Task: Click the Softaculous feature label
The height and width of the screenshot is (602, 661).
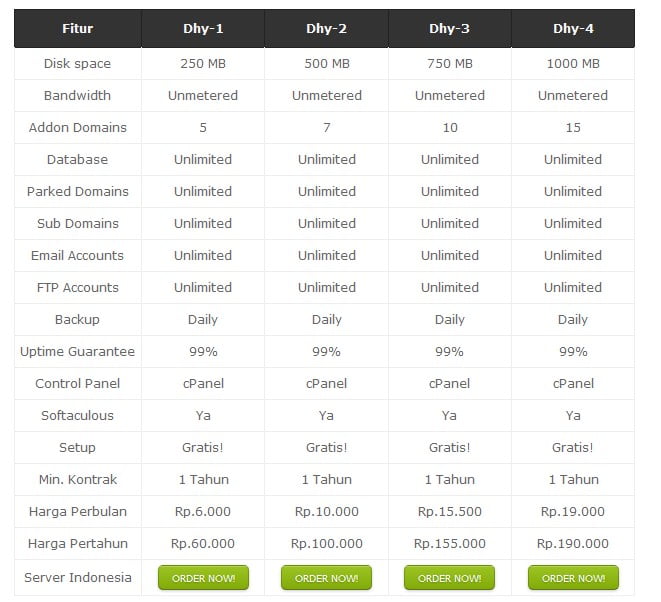Action: [77, 416]
